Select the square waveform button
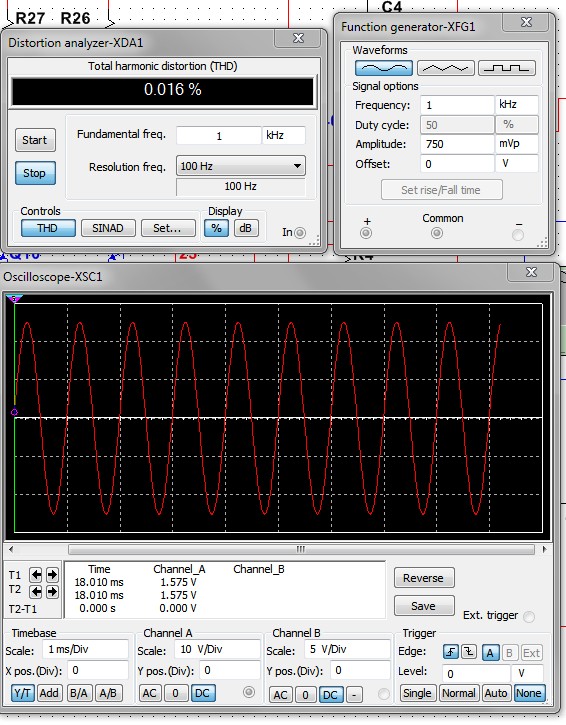The image size is (566, 725). 507,68
